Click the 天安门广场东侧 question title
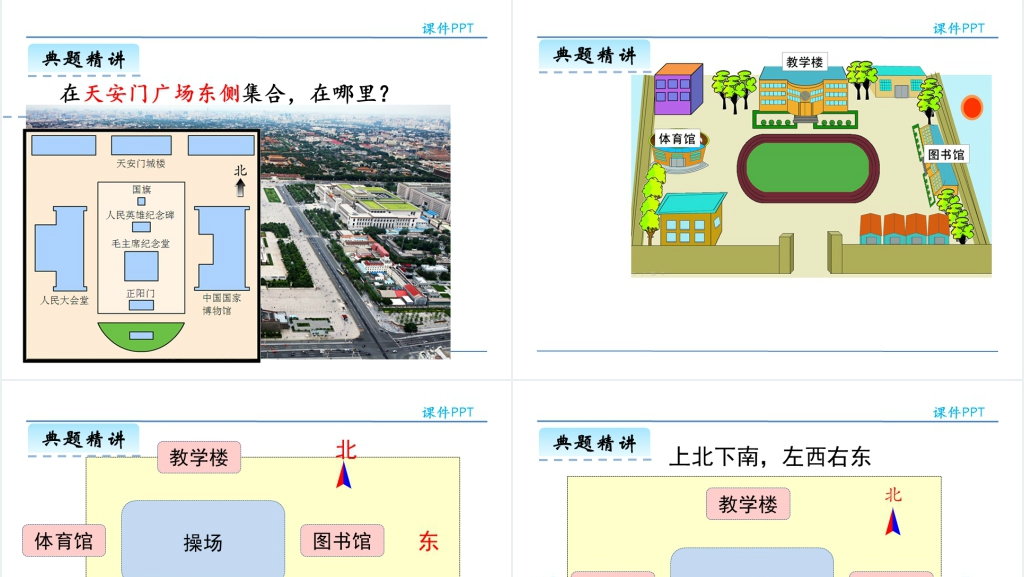 pyautogui.click(x=224, y=94)
